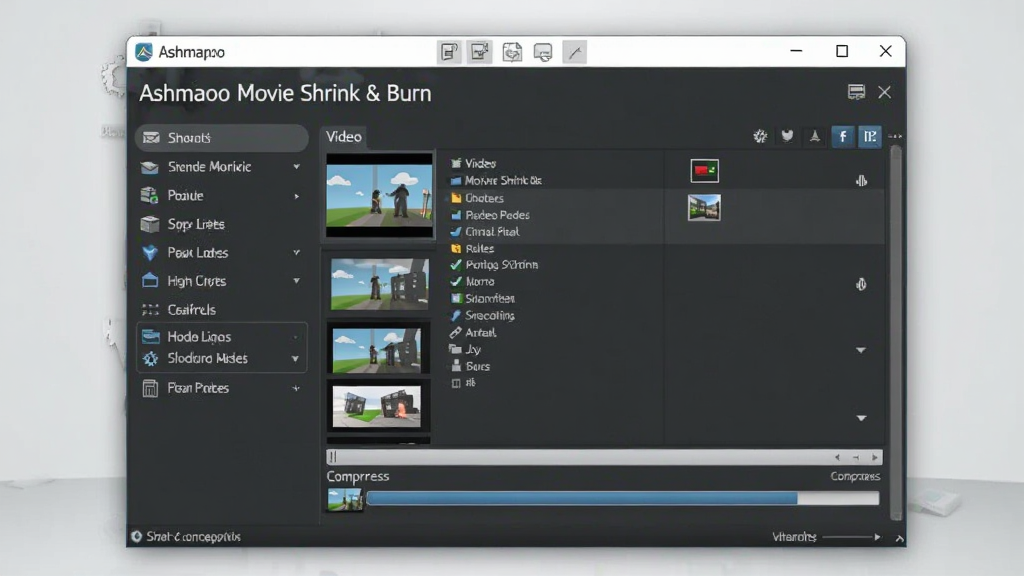Screen dimensions: 1024x576
Task: Close the Ashmaoo Movie Shrink & Burn panel
Action: (884, 92)
